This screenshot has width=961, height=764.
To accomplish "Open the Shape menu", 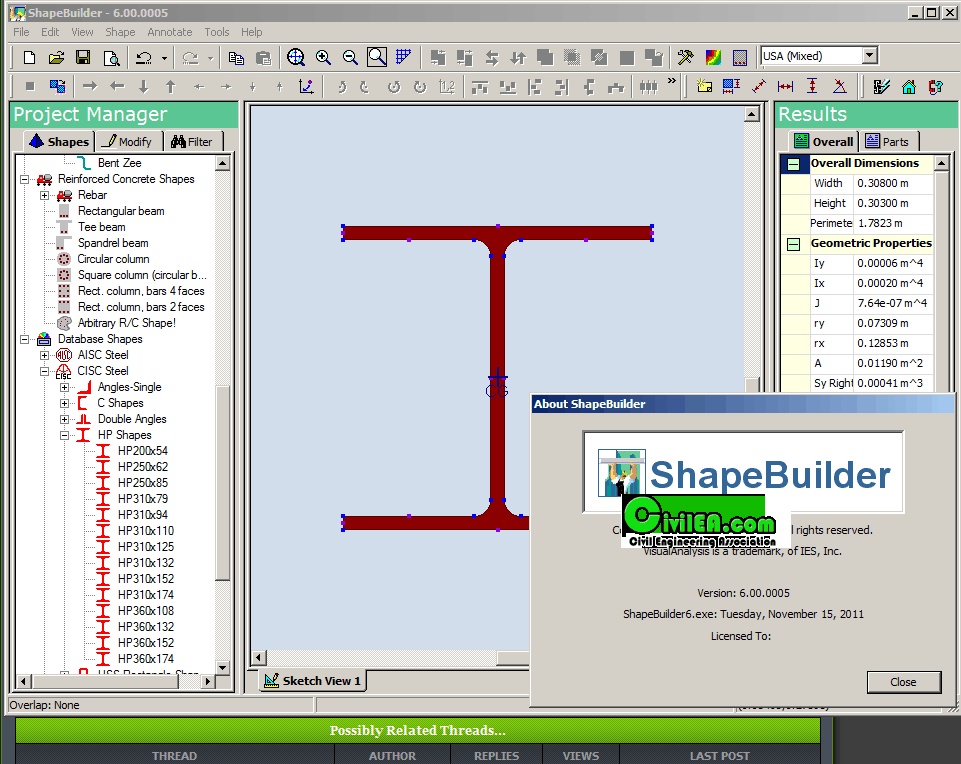I will (x=120, y=32).
